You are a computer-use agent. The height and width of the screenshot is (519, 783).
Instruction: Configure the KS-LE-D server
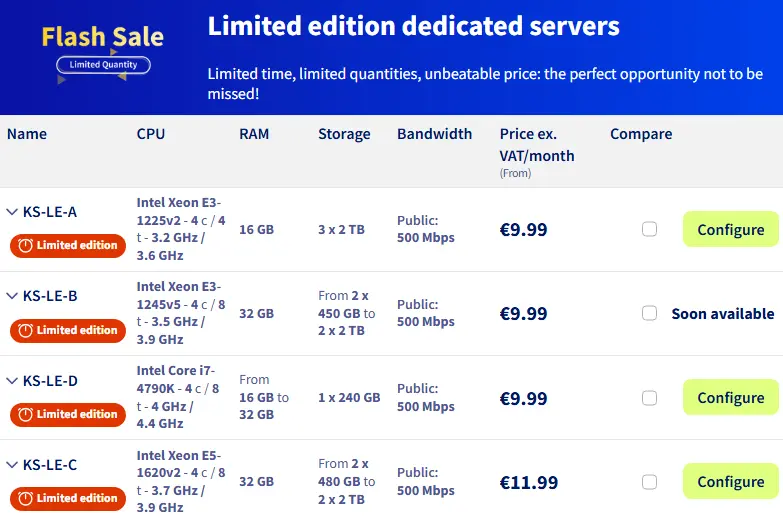(x=731, y=398)
